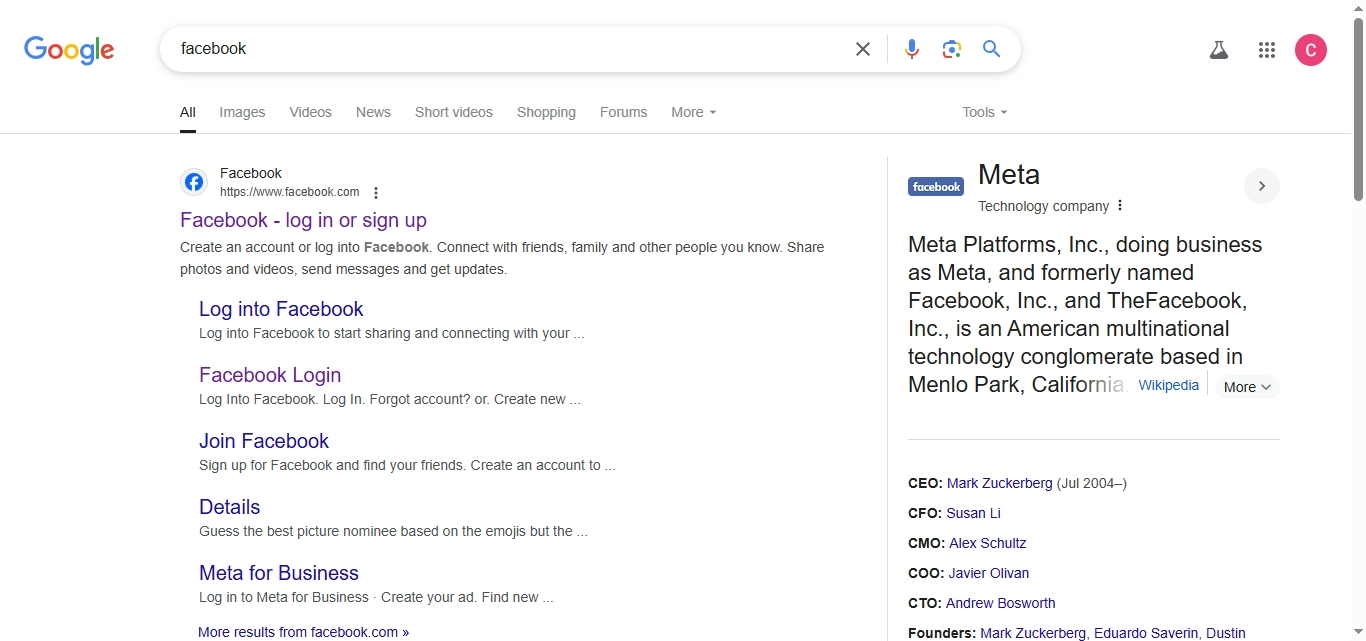Start voice search with the microphone icon
This screenshot has height=641, width=1366.
click(911, 49)
